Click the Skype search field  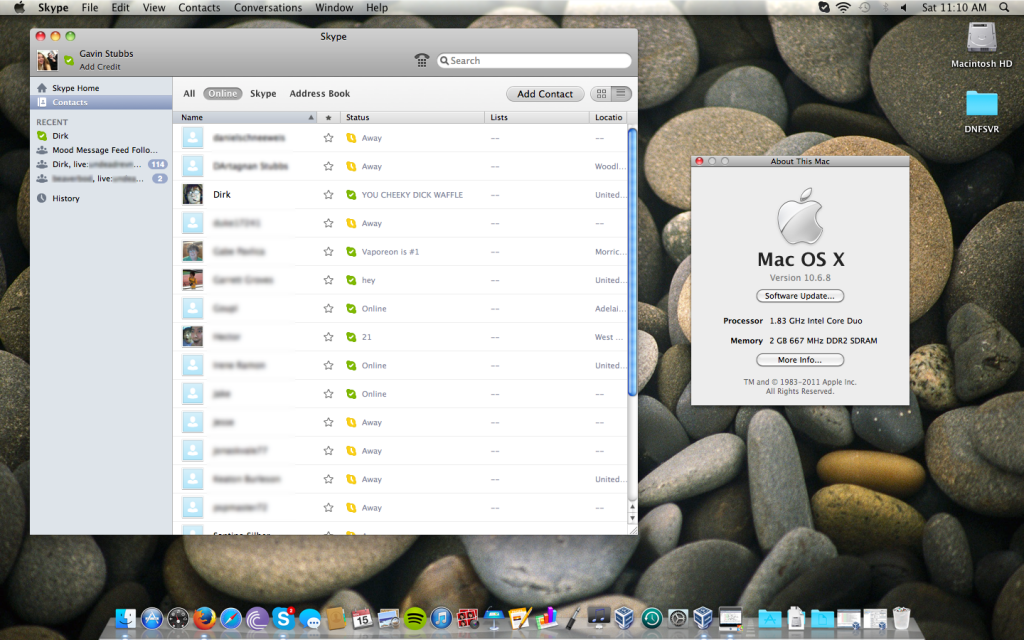click(534, 61)
